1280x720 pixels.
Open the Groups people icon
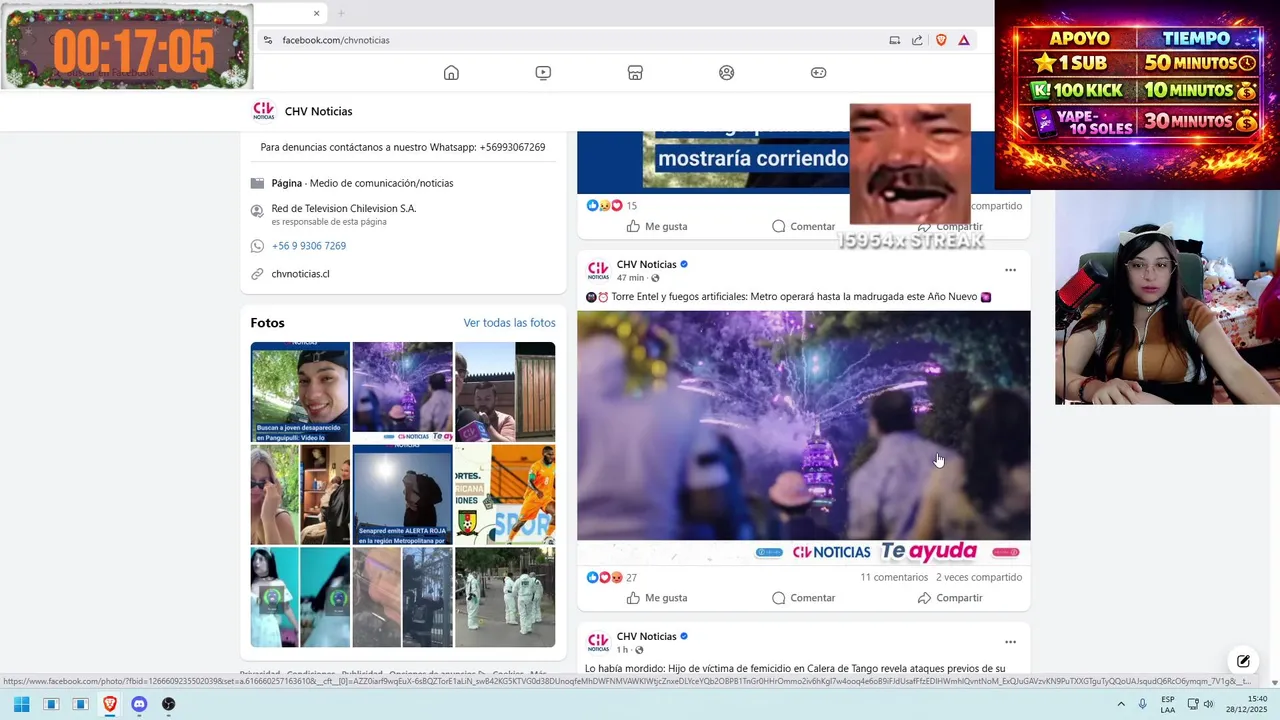click(x=727, y=72)
